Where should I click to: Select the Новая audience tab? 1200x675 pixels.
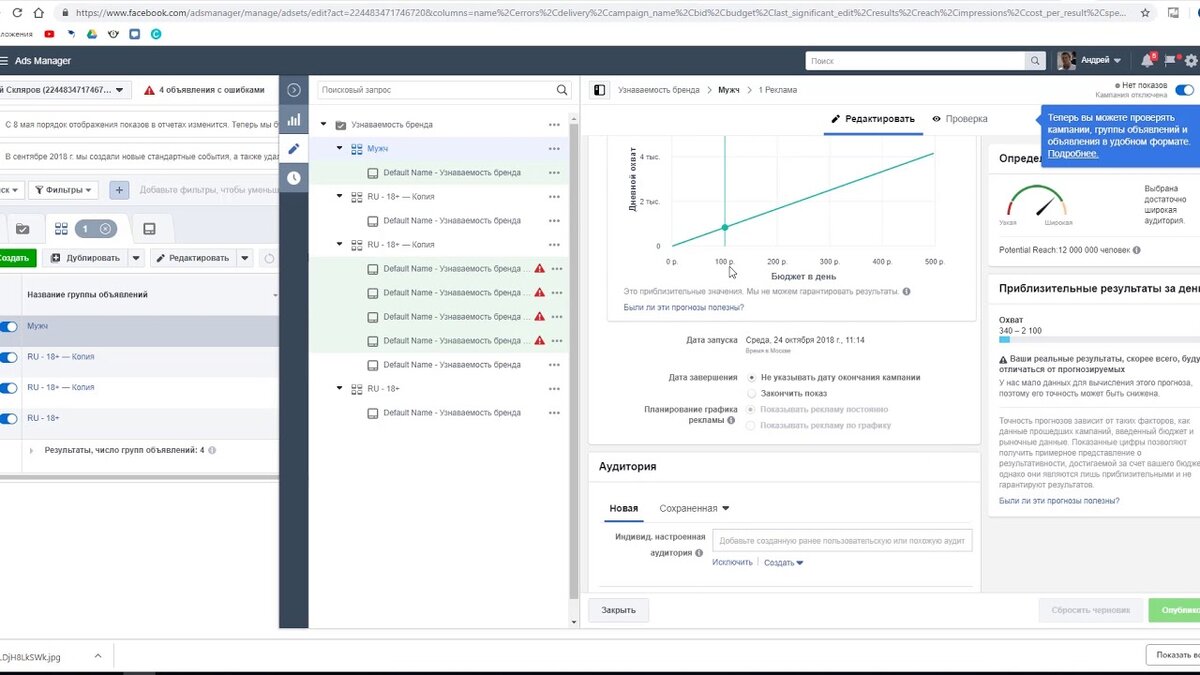click(623, 508)
